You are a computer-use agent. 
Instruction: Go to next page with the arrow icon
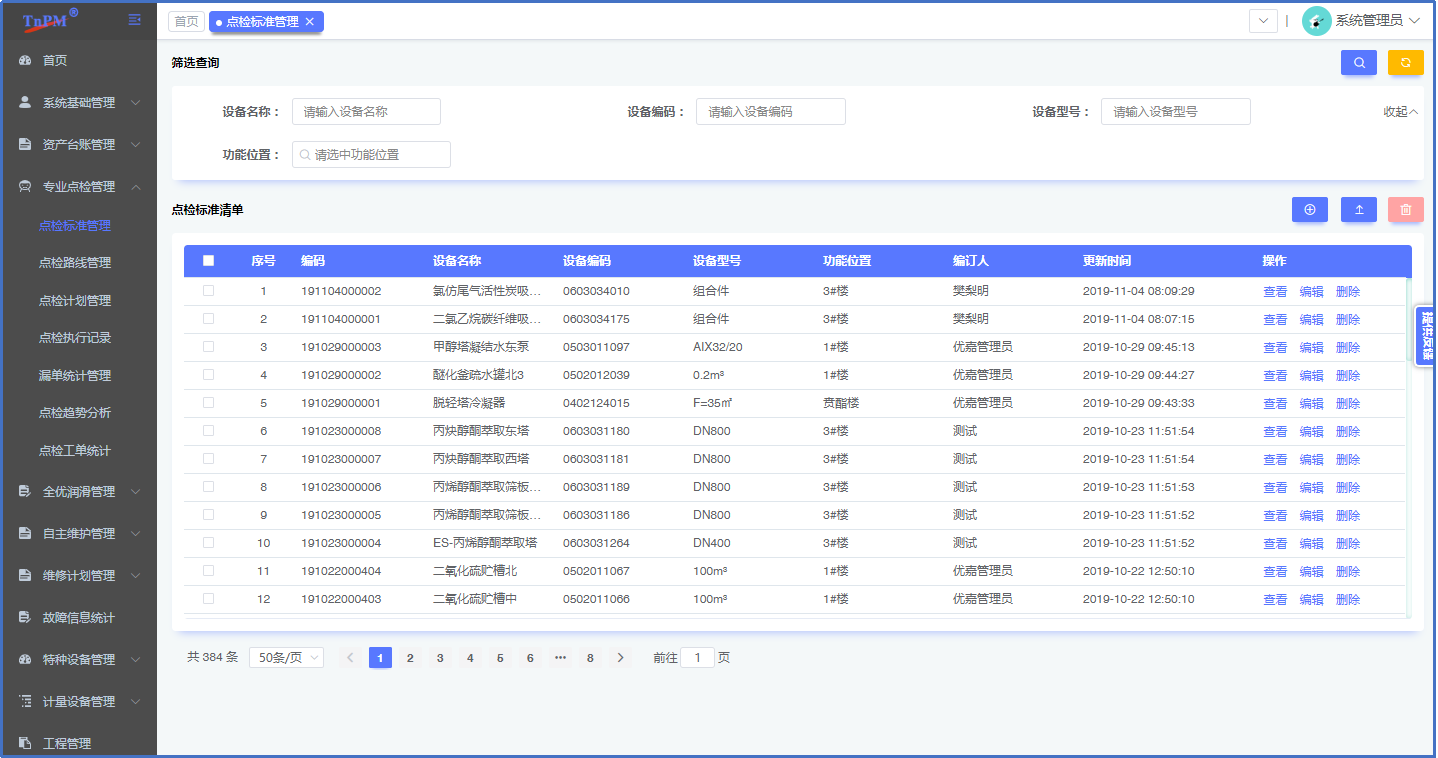coord(621,658)
